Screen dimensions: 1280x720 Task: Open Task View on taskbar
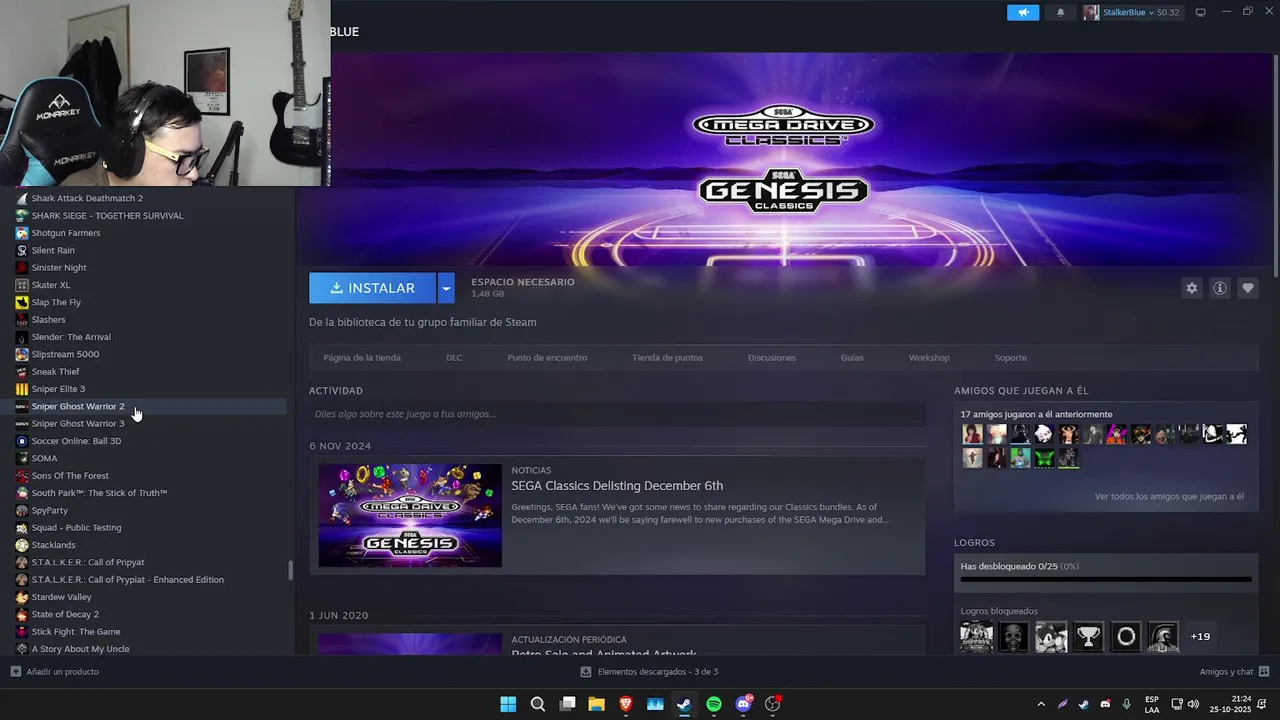(567, 704)
